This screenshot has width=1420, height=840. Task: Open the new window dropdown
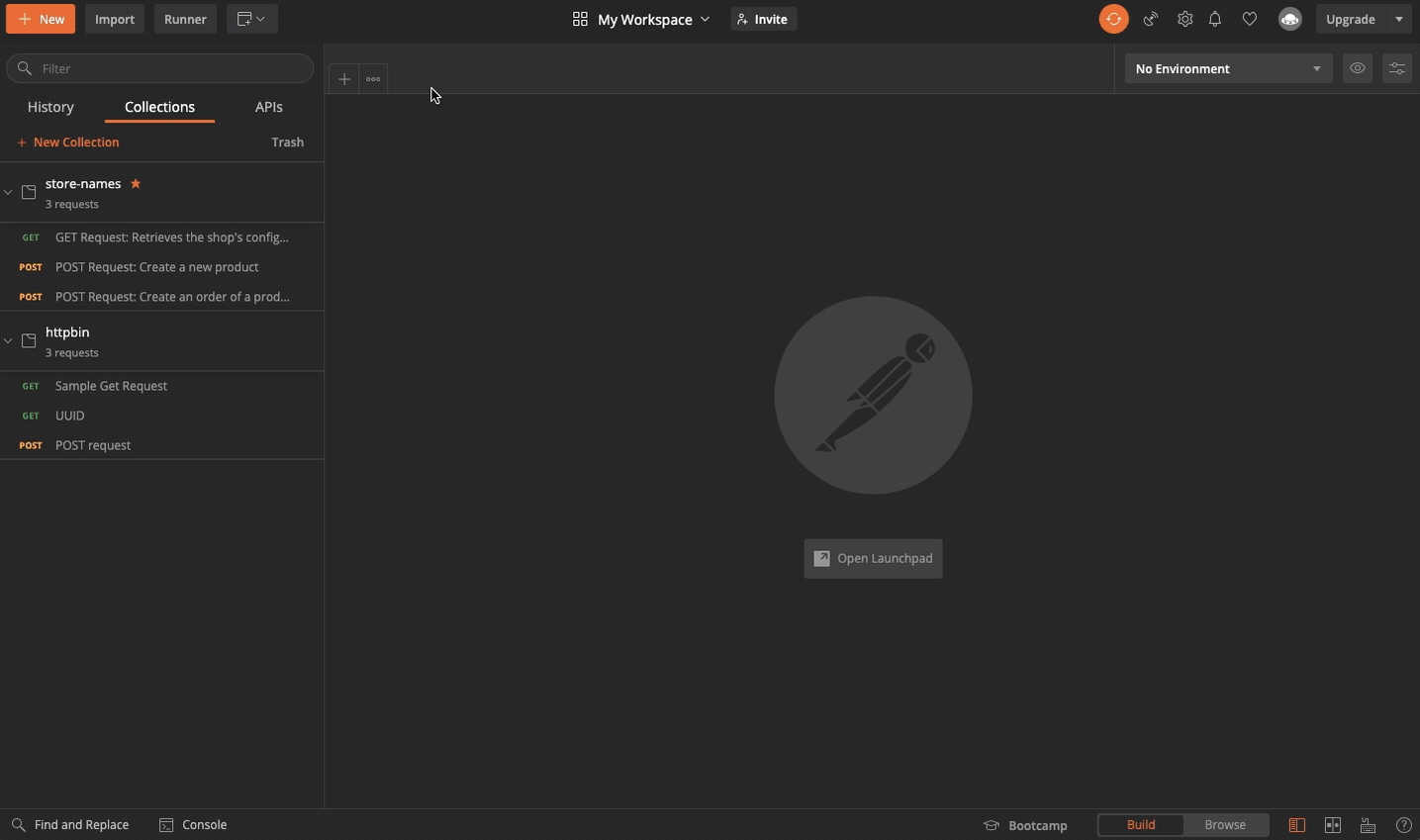(252, 19)
